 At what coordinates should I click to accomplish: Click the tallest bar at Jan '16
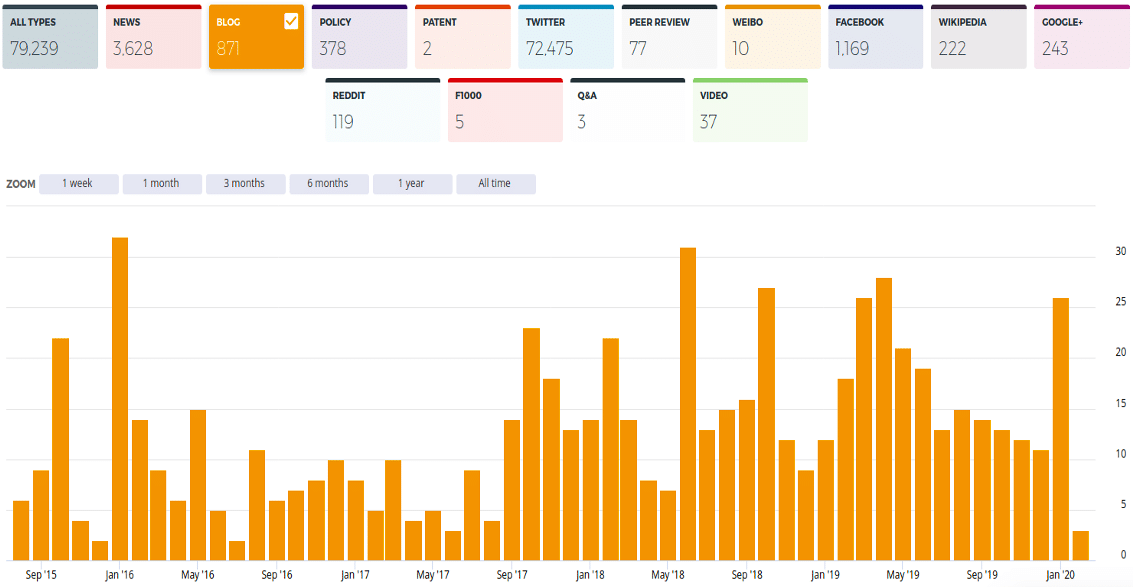click(120, 400)
